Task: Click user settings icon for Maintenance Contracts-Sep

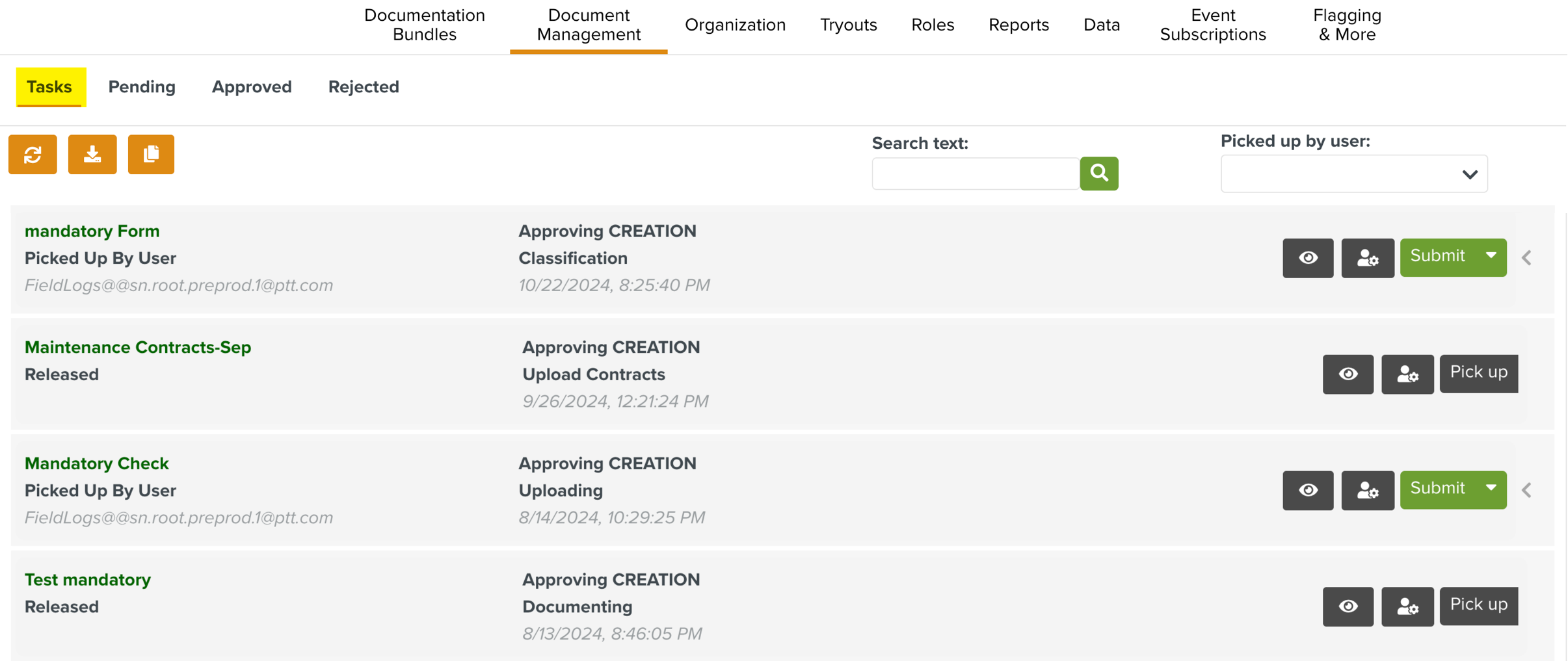Action: point(1407,374)
